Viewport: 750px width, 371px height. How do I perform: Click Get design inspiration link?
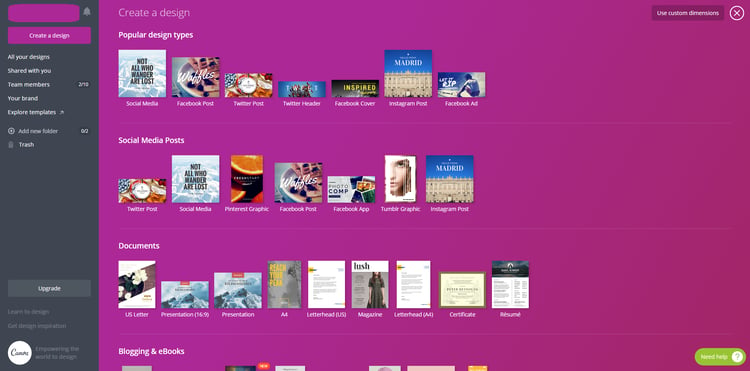tap(37, 326)
